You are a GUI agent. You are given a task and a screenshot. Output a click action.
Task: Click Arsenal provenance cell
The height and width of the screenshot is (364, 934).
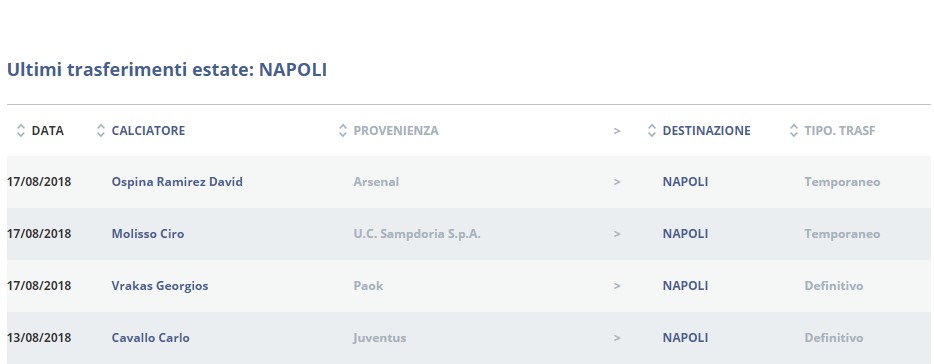(376, 182)
